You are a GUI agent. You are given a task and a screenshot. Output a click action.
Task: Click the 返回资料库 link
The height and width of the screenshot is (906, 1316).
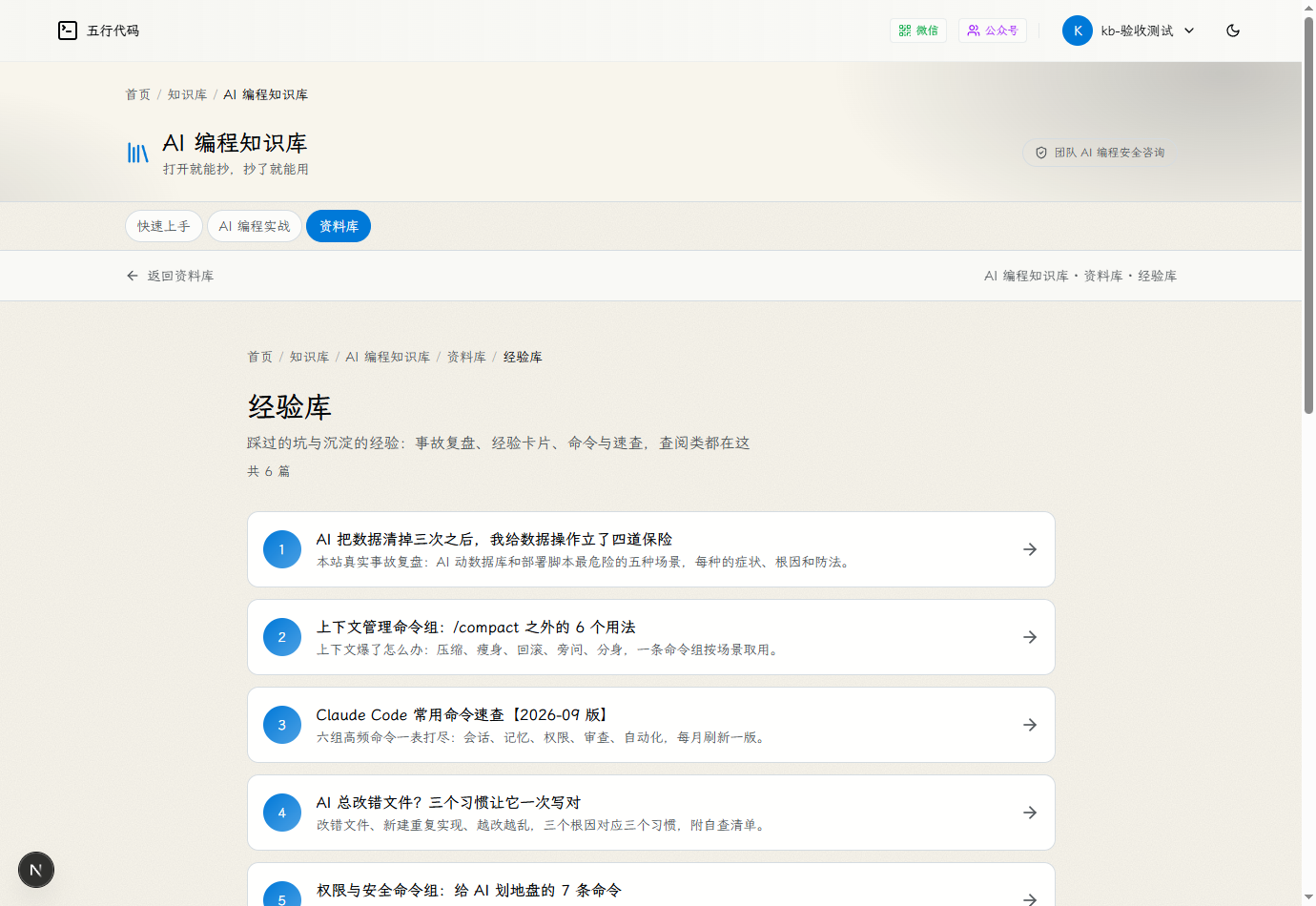(x=170, y=276)
